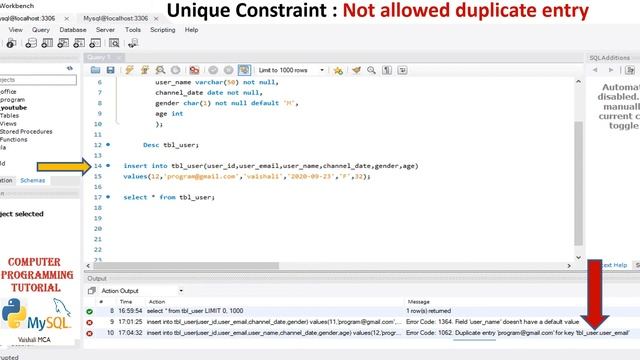Click back arrow in SQL Additions panel
The height and width of the screenshot is (360, 640).
point(595,70)
